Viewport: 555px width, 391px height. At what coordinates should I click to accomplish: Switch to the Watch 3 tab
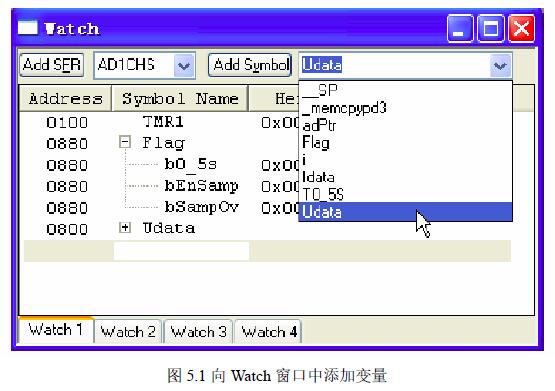[199, 332]
